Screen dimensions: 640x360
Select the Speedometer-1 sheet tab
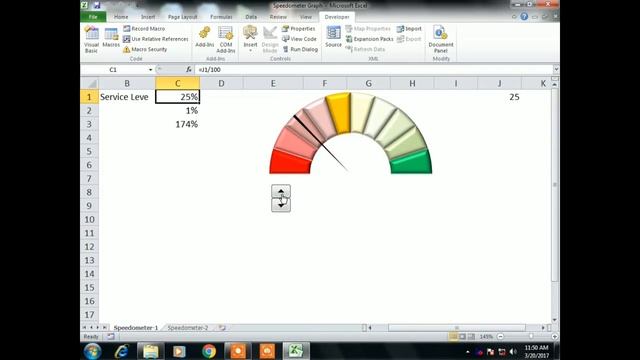(136, 328)
